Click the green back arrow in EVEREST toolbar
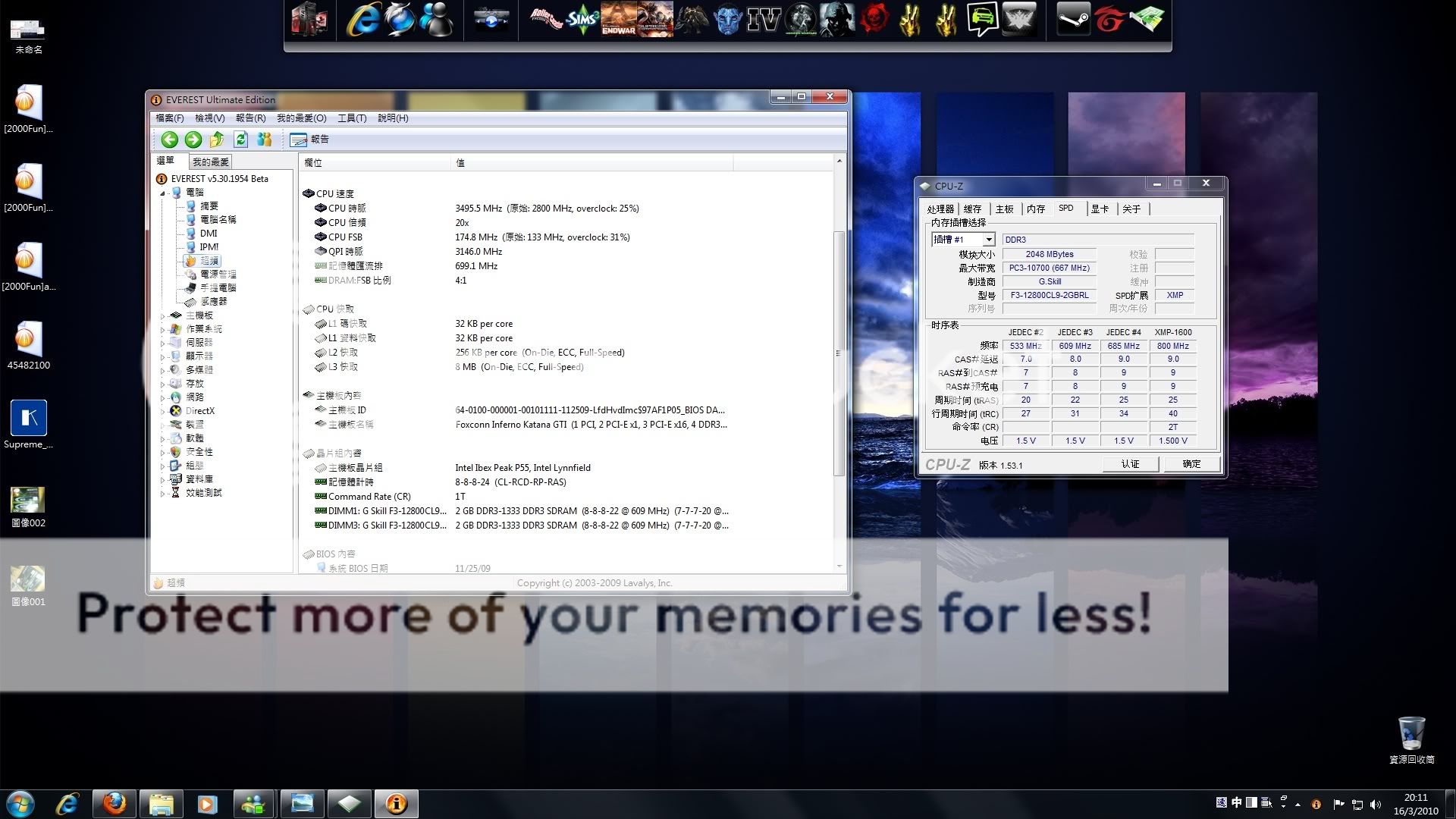 click(x=169, y=140)
